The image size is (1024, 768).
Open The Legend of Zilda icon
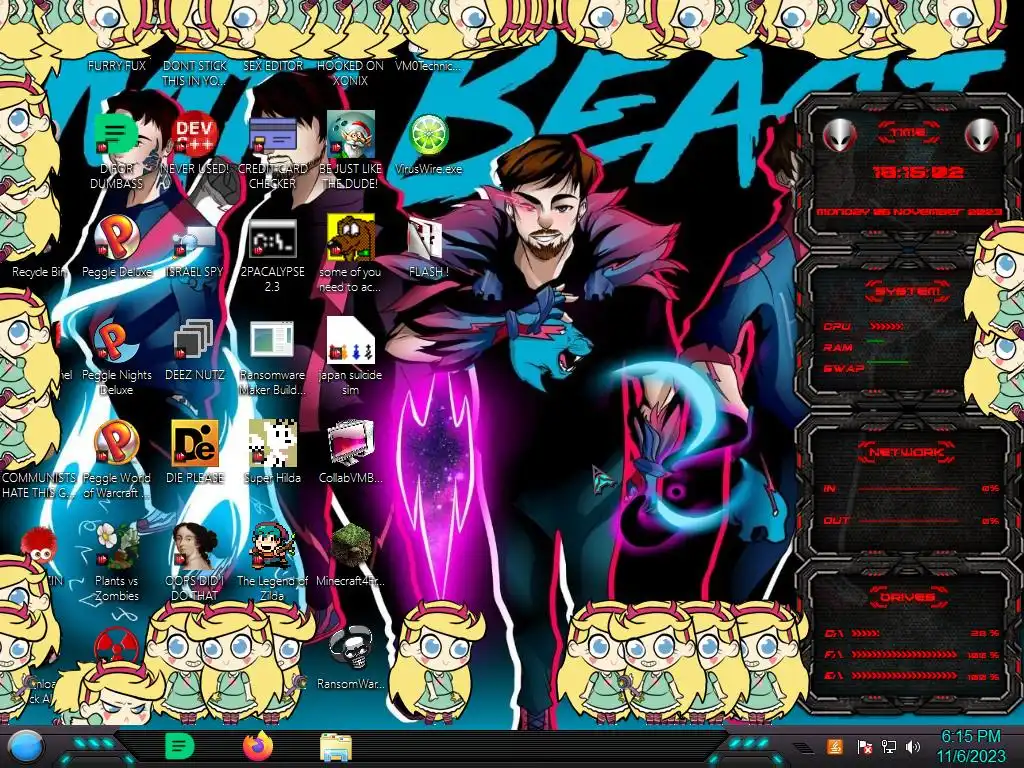tap(272, 546)
